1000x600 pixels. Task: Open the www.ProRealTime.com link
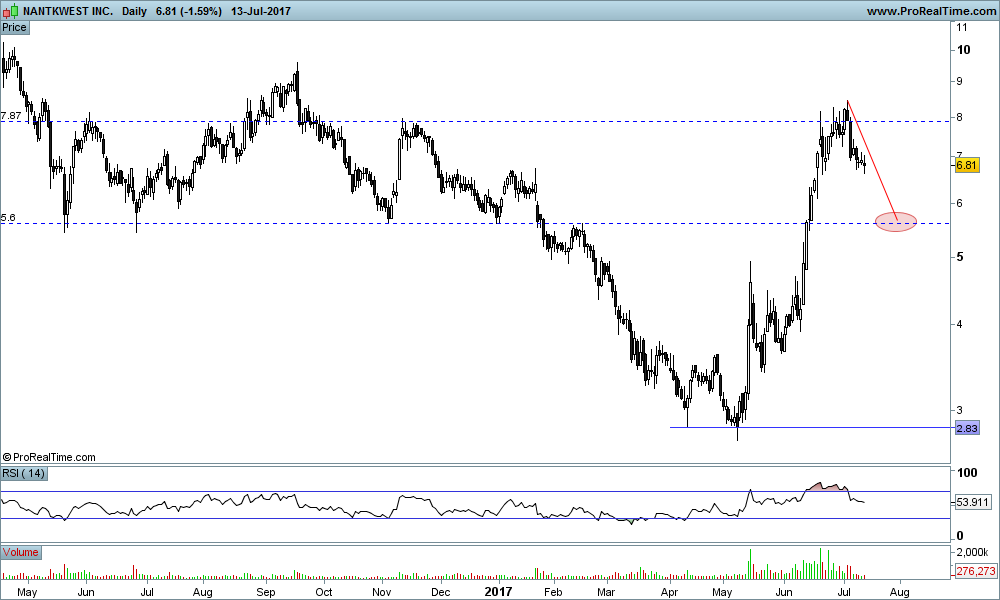point(931,11)
